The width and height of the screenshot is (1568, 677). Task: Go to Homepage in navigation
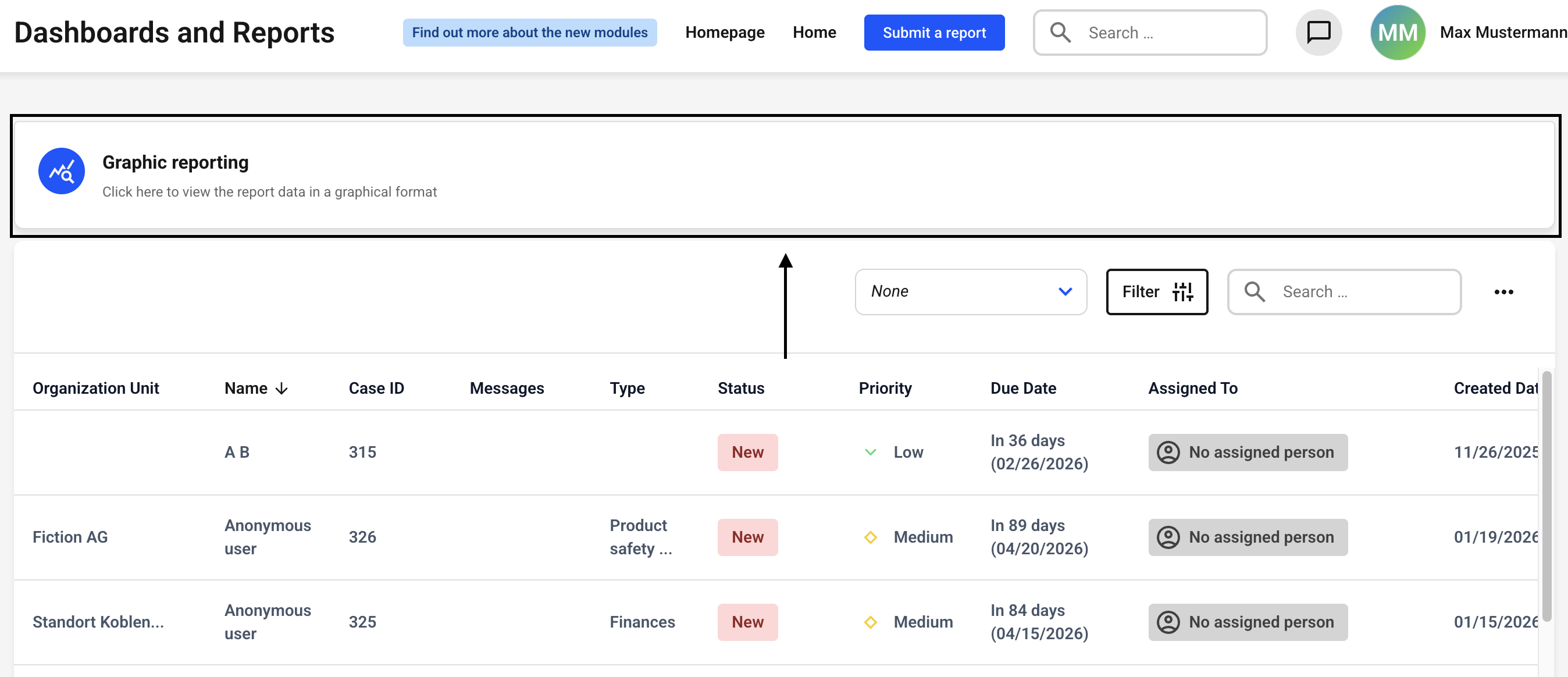coord(724,32)
